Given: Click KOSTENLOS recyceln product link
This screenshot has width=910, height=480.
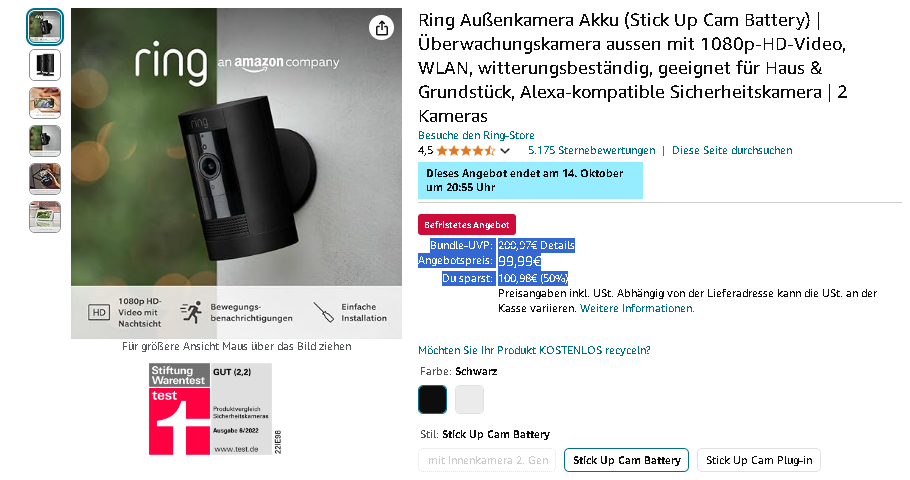Looking at the screenshot, I should coord(534,350).
